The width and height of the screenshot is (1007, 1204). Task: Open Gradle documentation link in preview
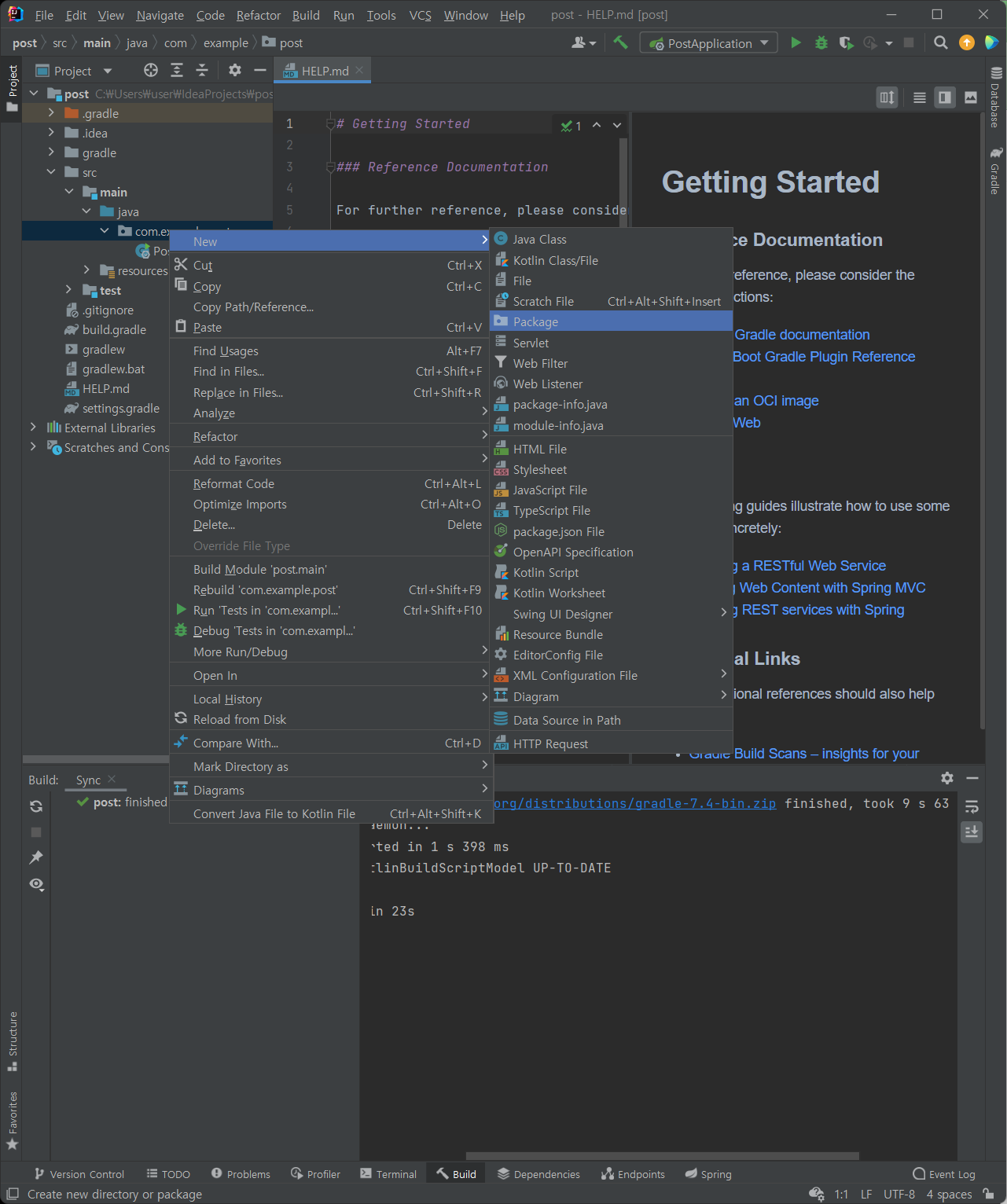(802, 335)
